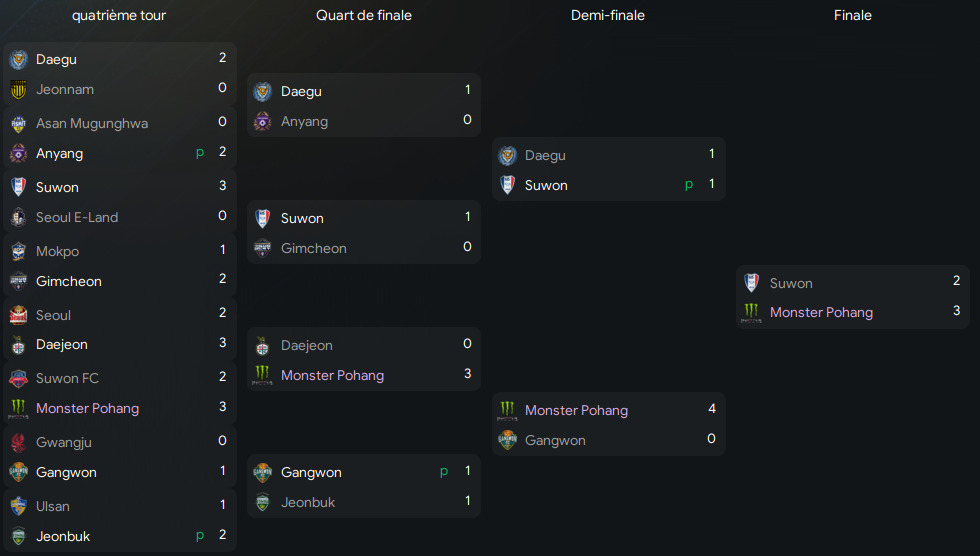The width and height of the screenshot is (980, 556).
Task: Click Mokpo team badge
Action: (x=18, y=251)
